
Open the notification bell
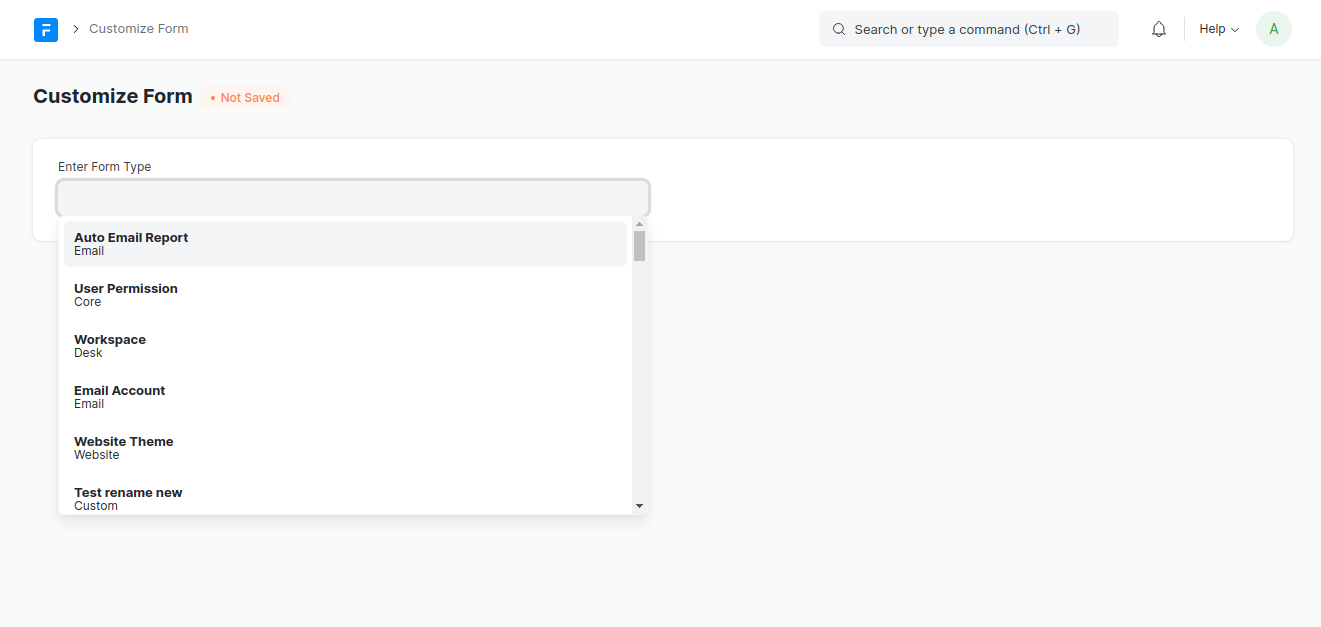click(1158, 29)
